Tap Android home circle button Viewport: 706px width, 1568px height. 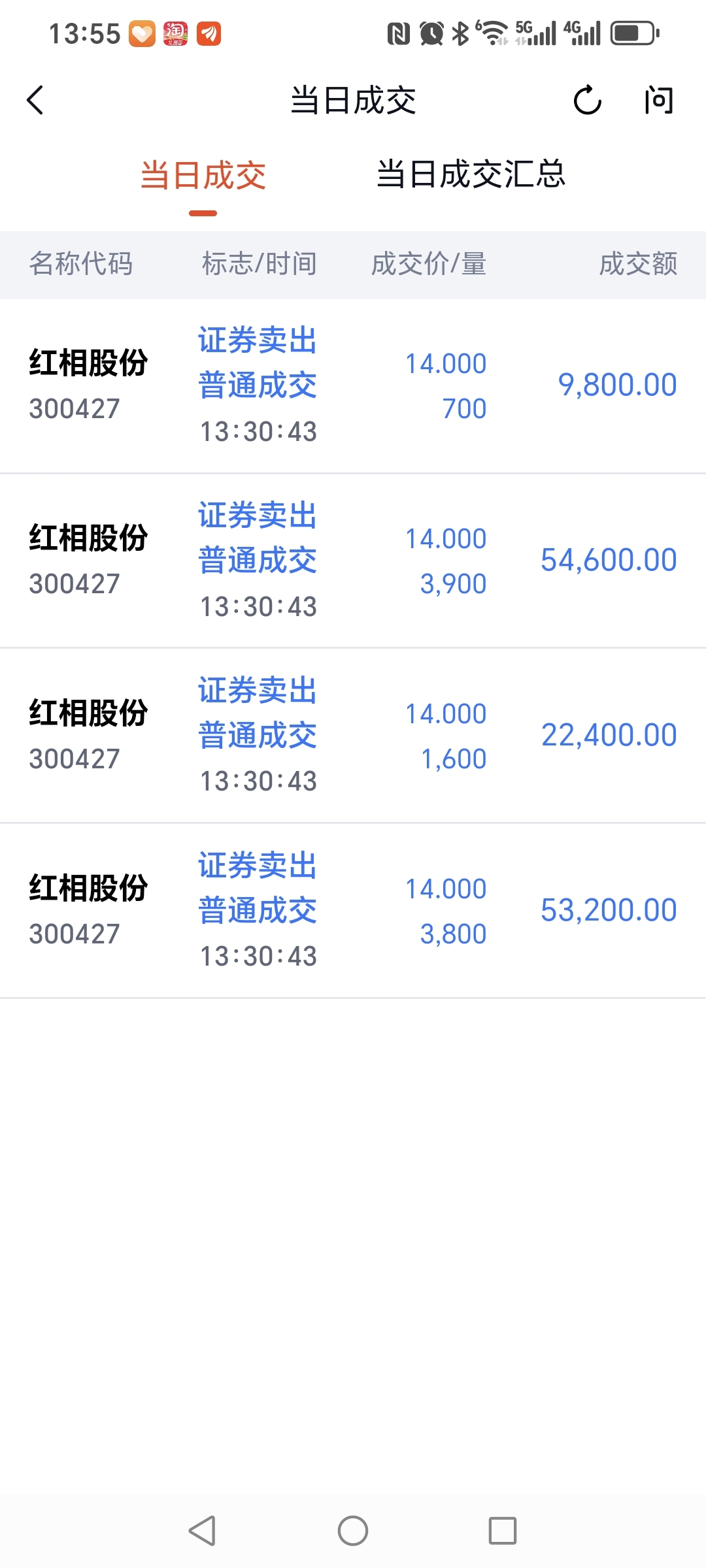tap(353, 1530)
